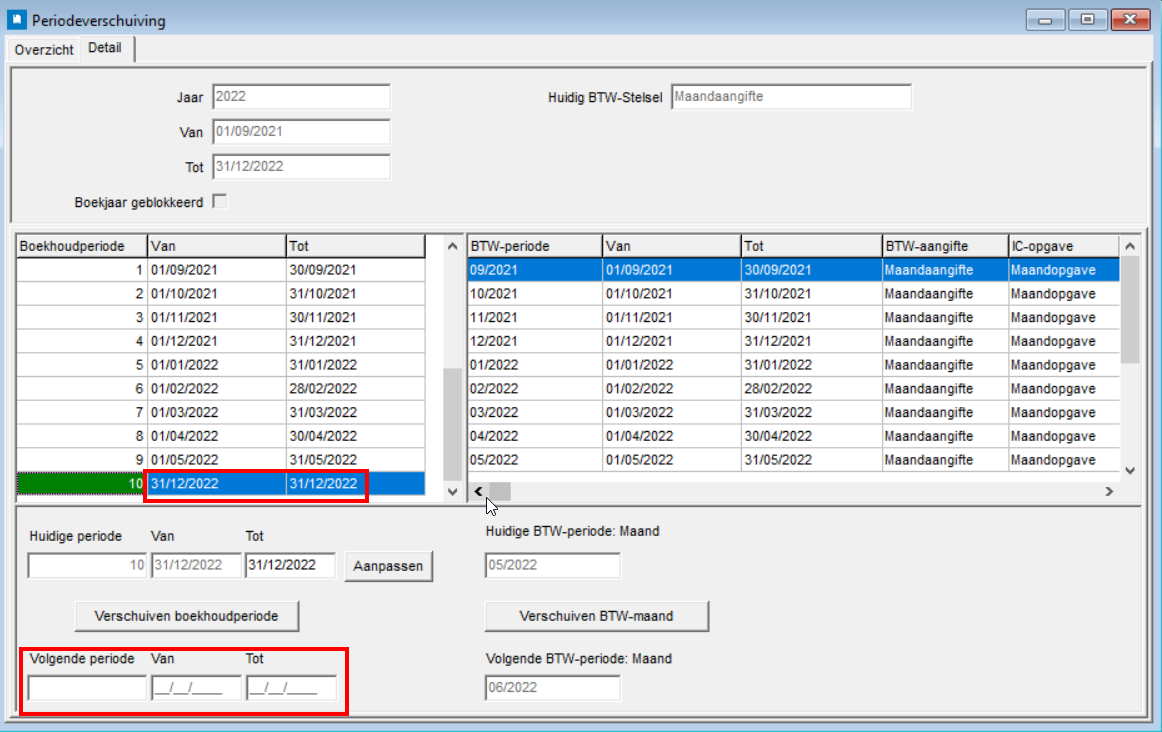
Task: Click the Tot field showing 31/12/2022 under Huidige periode
Action: coord(290,565)
